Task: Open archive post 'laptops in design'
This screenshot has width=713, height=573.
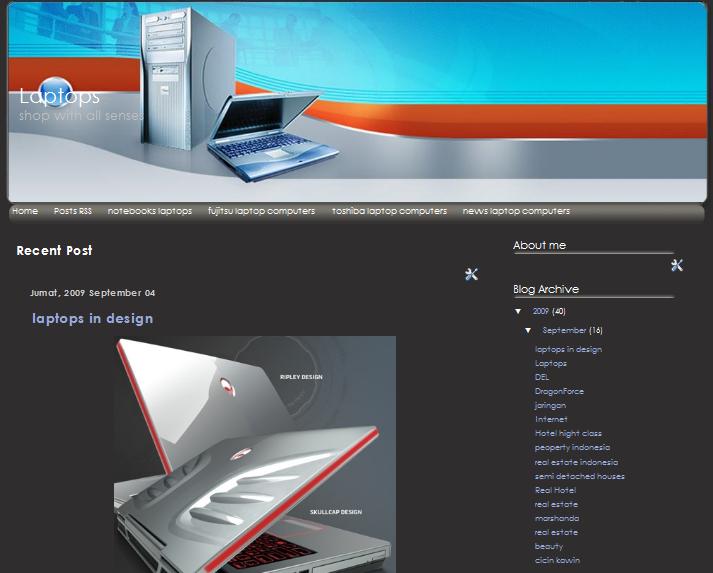Action: click(x=568, y=349)
